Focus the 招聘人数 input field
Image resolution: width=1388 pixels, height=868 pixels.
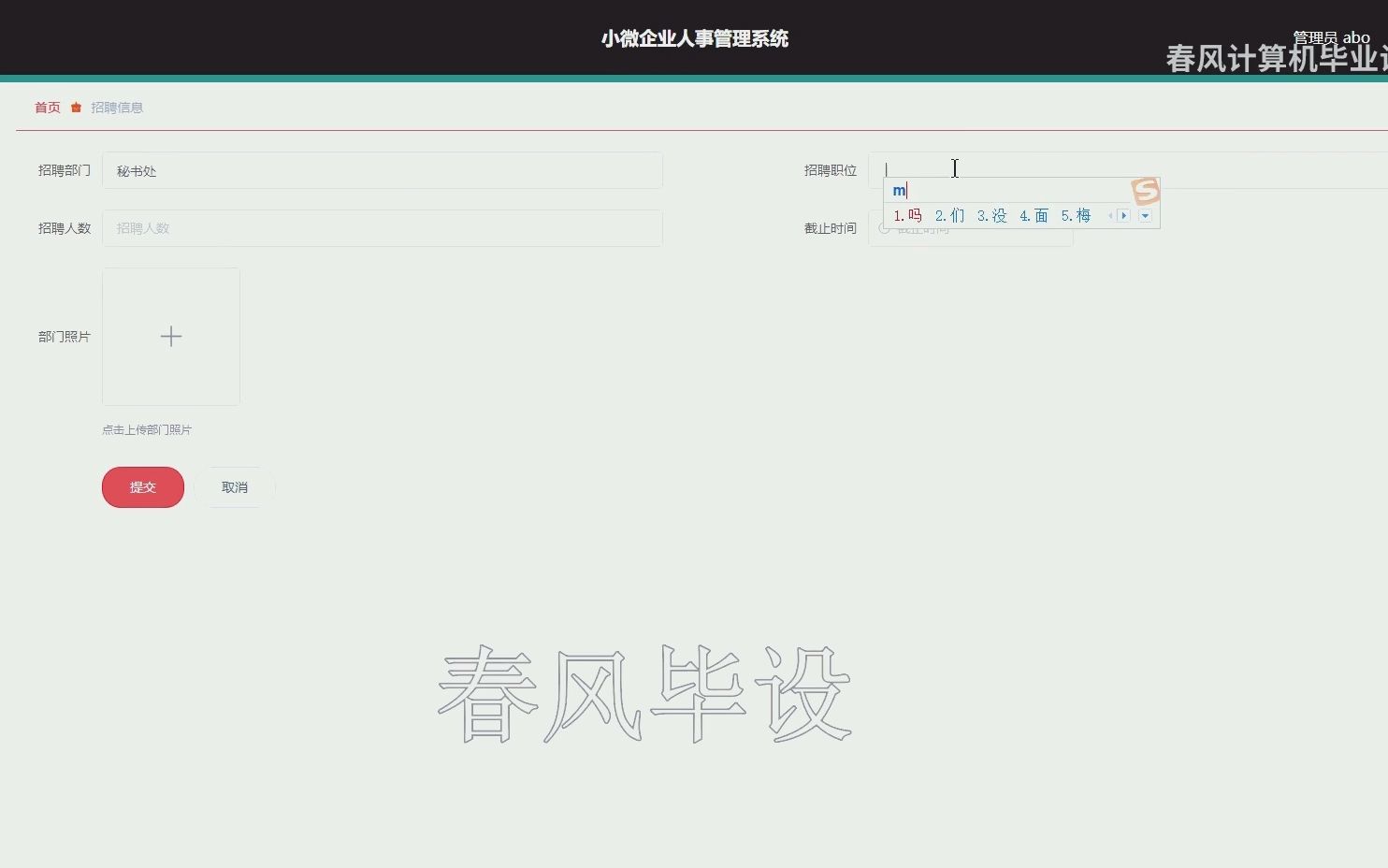(383, 228)
